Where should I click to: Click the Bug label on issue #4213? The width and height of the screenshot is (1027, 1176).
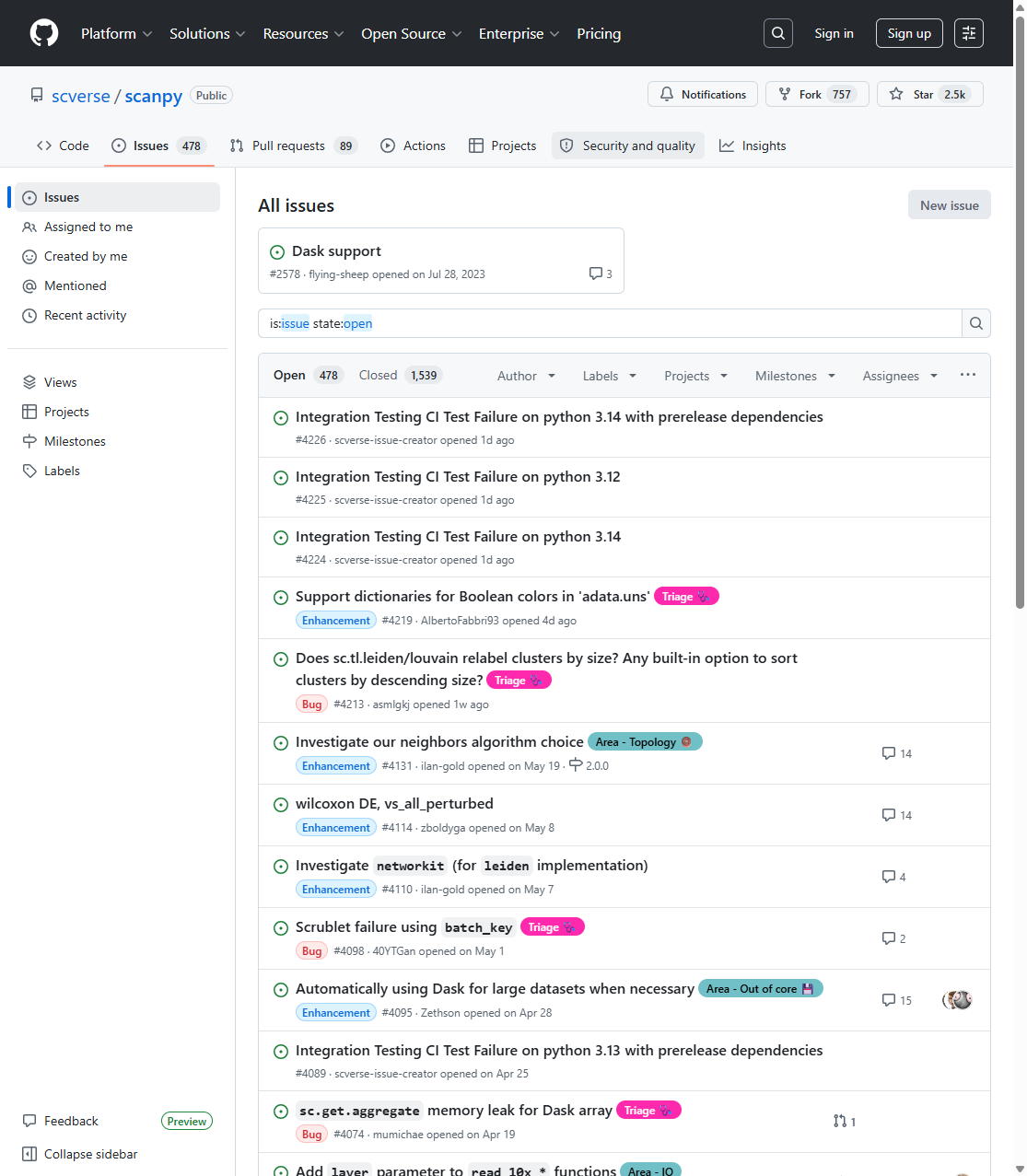(x=312, y=704)
